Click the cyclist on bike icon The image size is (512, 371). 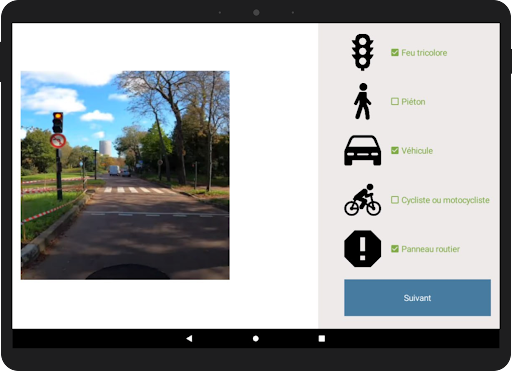point(363,199)
